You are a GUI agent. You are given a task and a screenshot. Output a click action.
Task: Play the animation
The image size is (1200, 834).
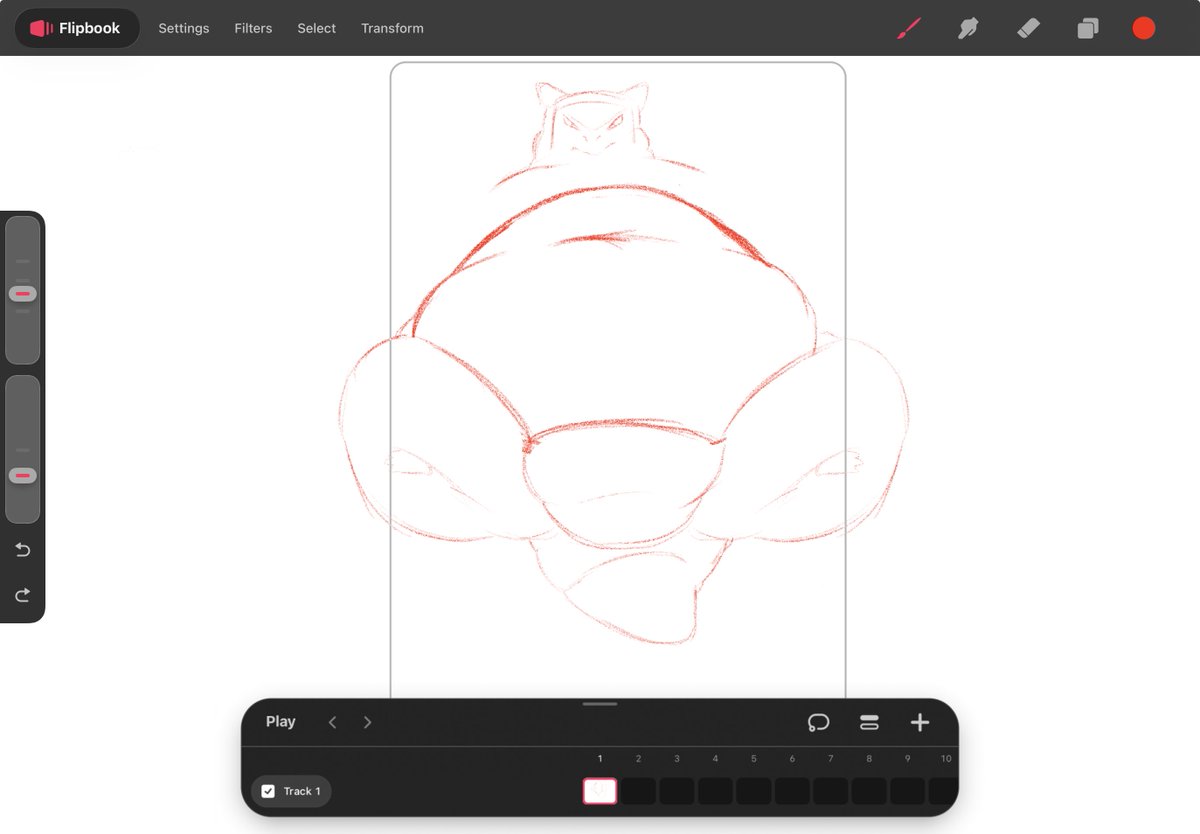(x=280, y=722)
